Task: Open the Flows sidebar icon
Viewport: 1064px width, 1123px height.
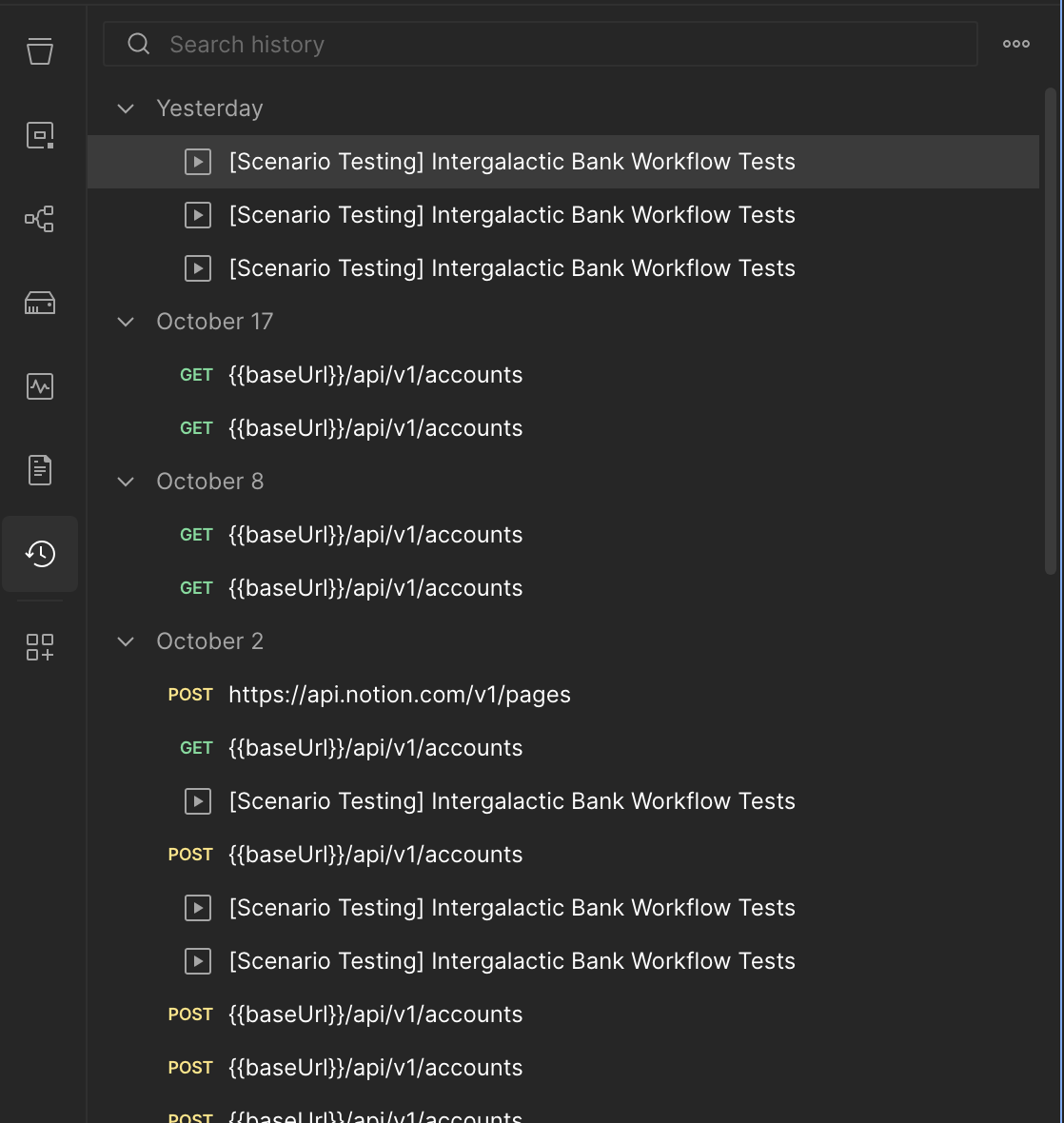Action: point(40,219)
